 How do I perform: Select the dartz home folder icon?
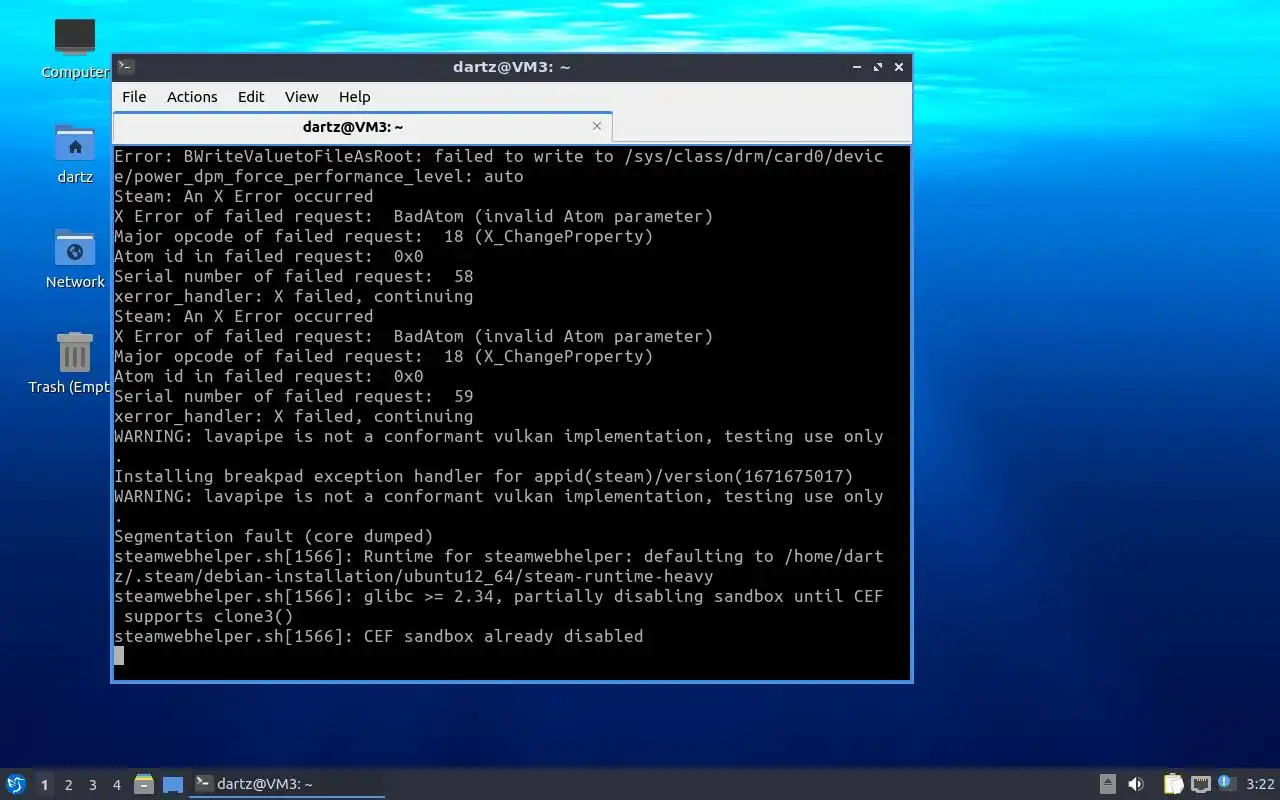click(x=75, y=153)
